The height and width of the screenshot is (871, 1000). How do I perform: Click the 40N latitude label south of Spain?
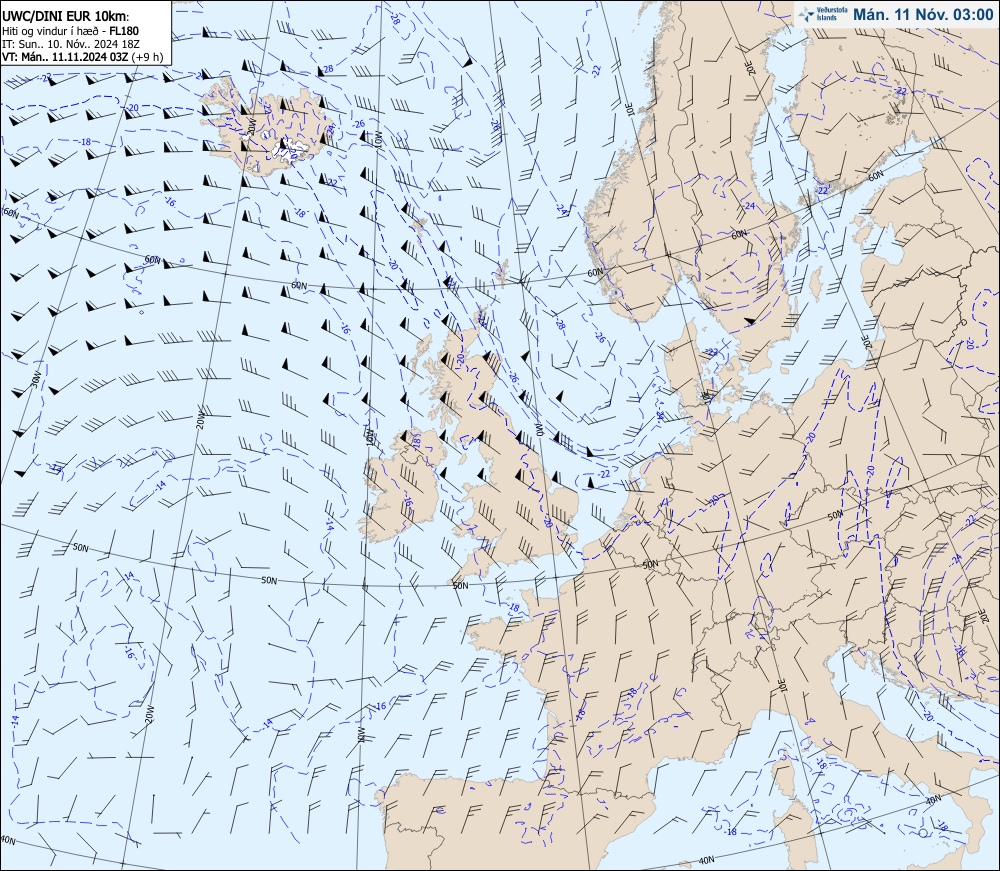705,861
